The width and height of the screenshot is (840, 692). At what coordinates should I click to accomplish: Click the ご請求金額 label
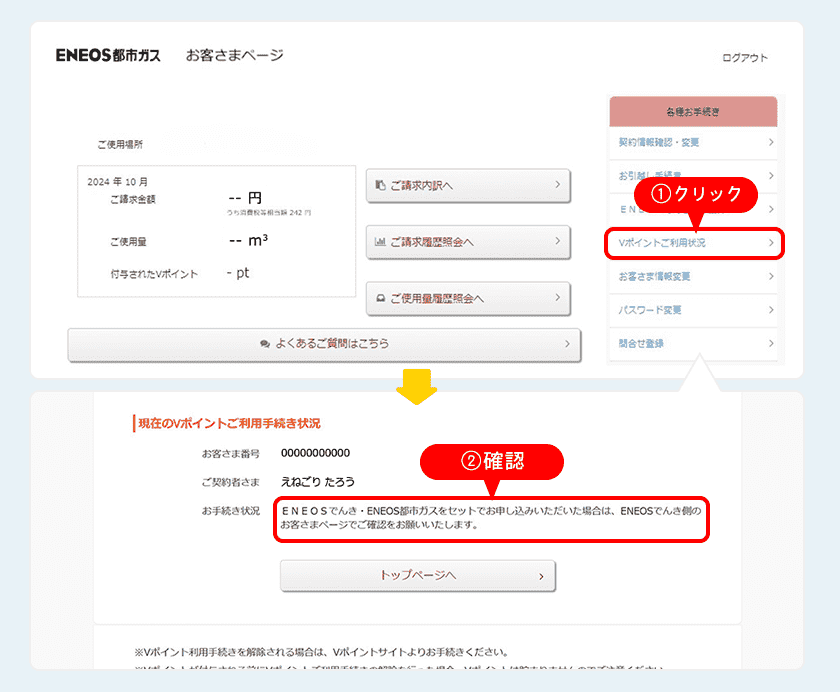tap(133, 200)
